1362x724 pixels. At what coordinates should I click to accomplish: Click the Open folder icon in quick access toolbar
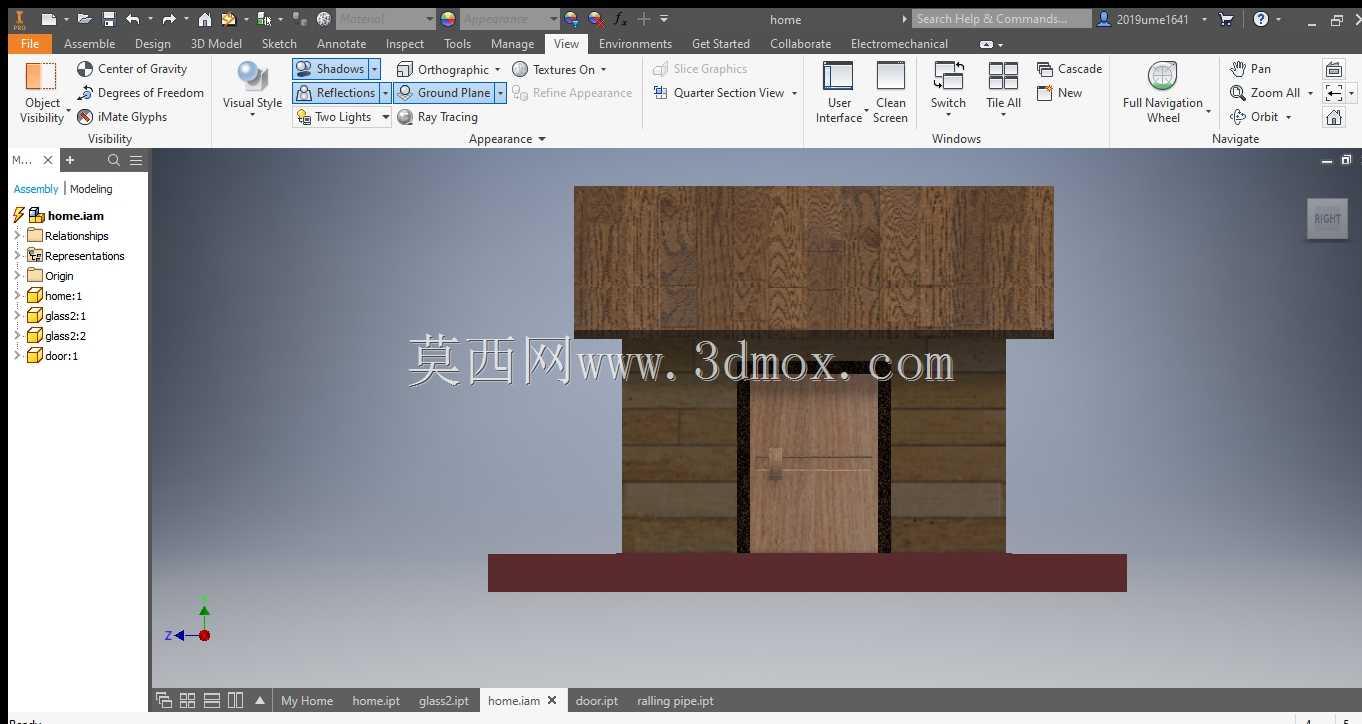[85, 19]
